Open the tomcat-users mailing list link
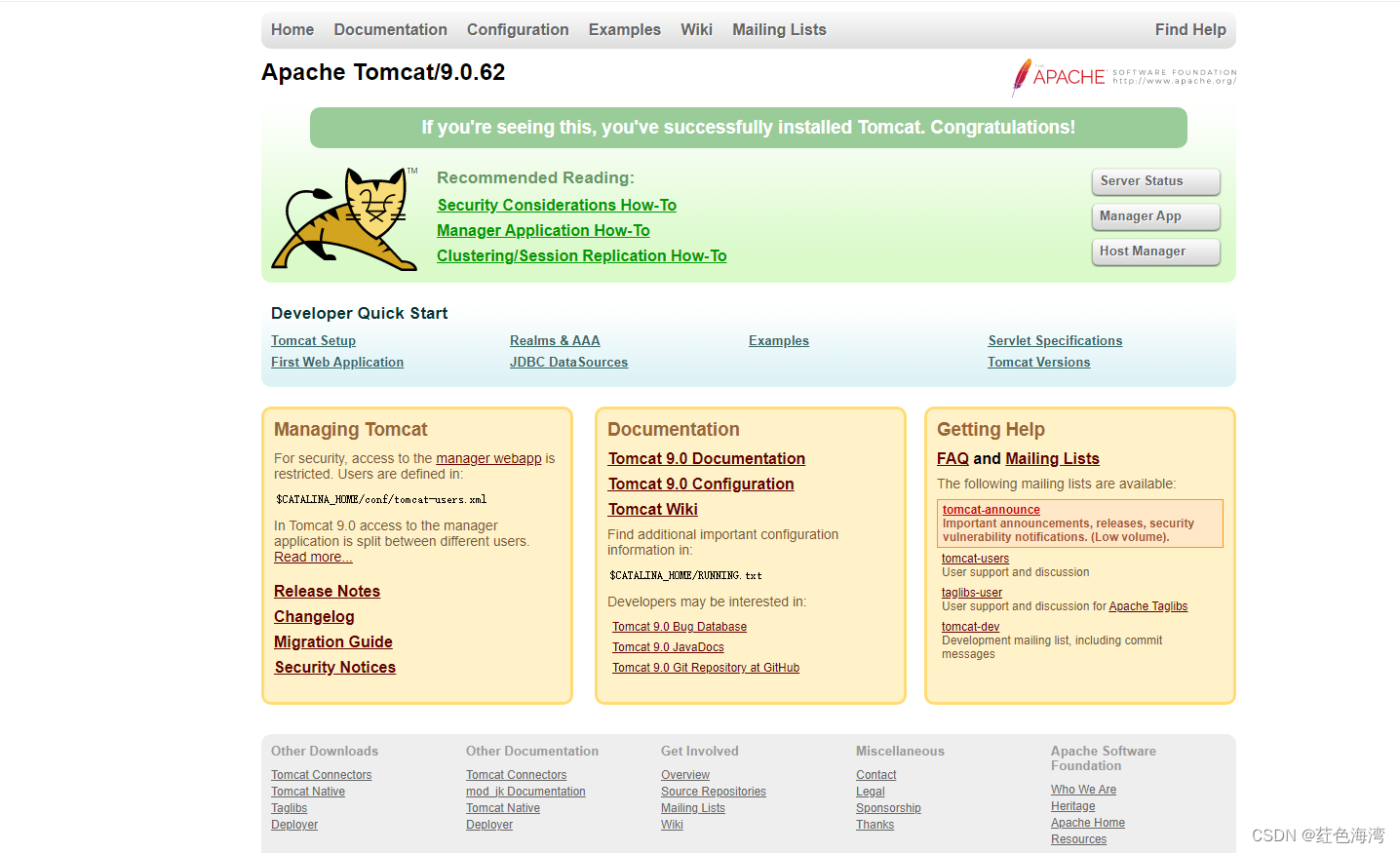 pos(975,559)
